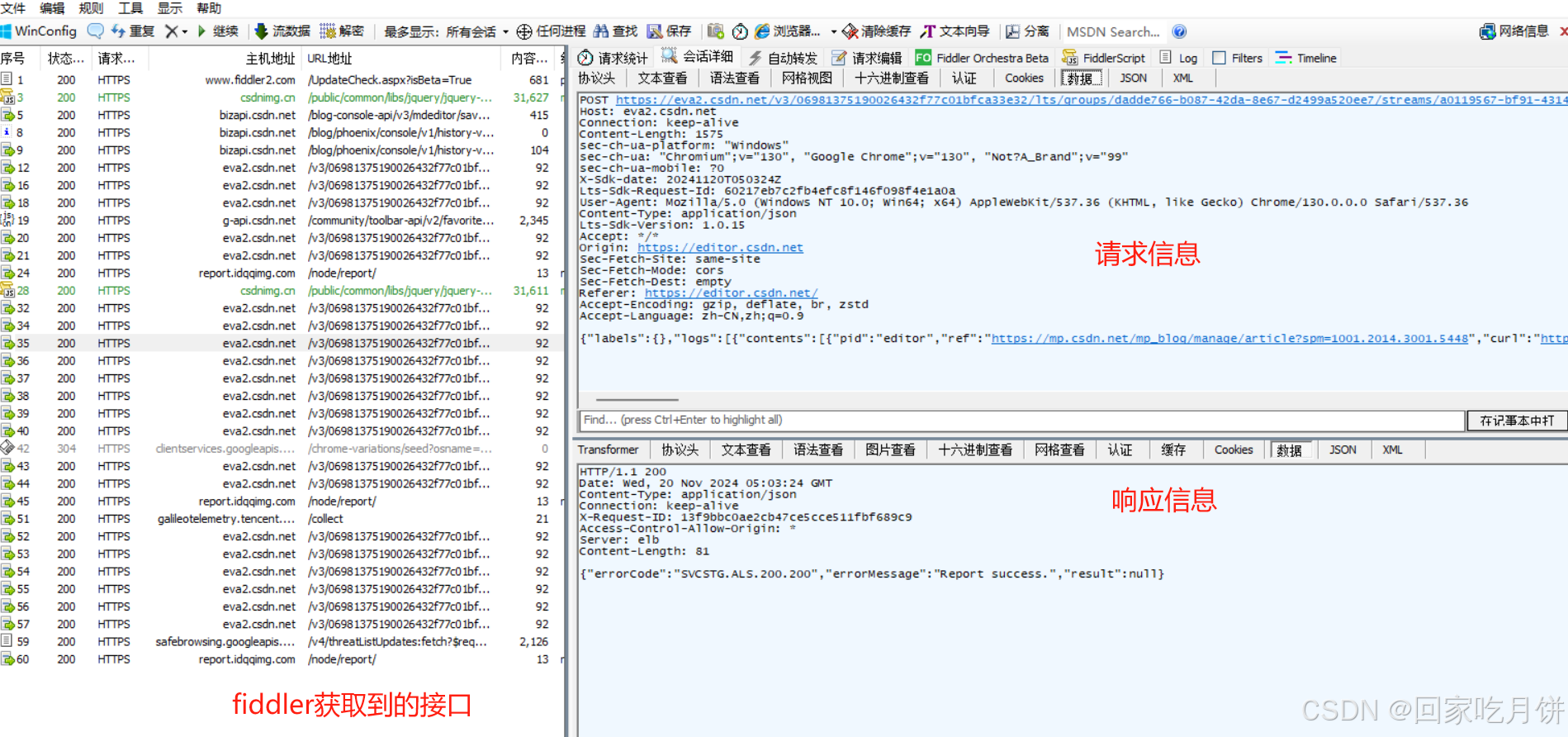This screenshot has width=1568, height=737.
Task: Select the response XML tab
Action: tap(1392, 450)
